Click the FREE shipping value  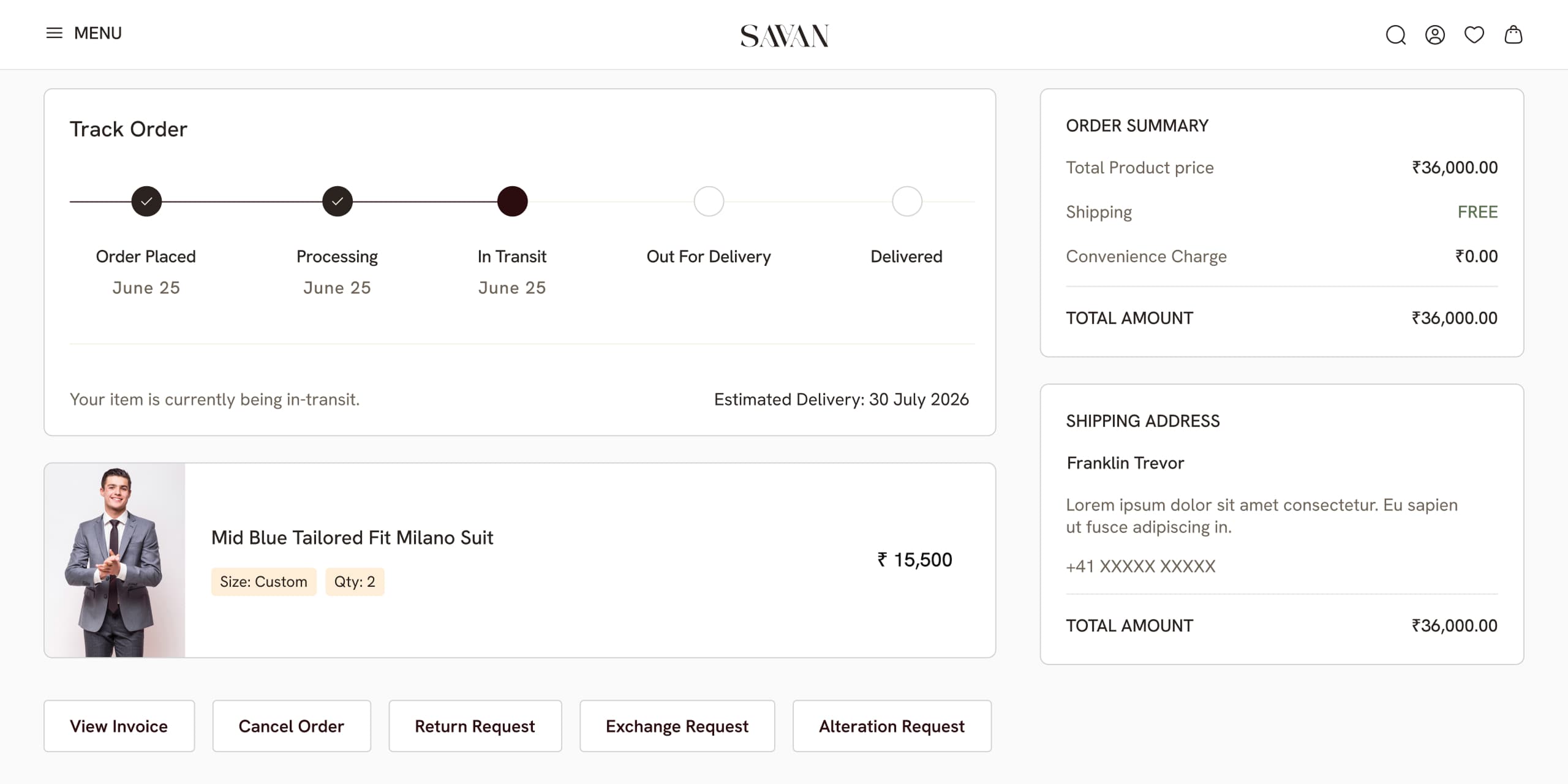(x=1477, y=212)
